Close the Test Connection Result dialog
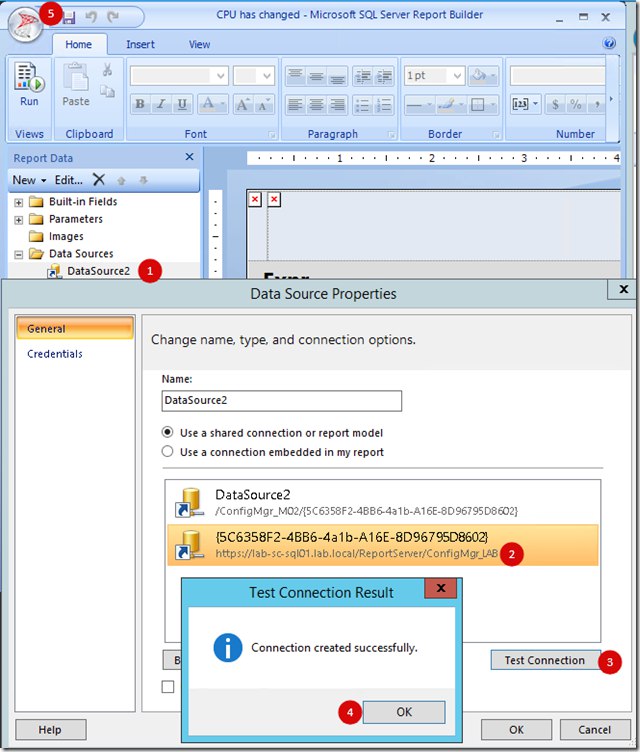This screenshot has height=752, width=640. [x=440, y=588]
